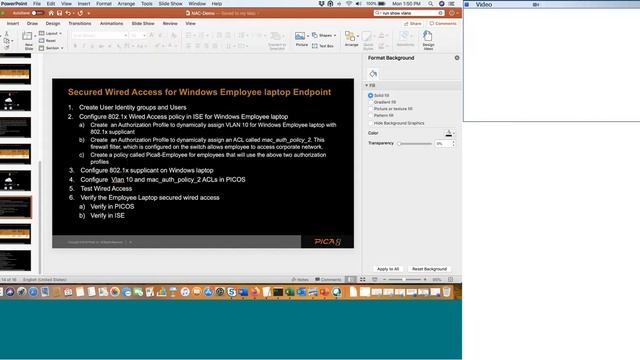Open the Undo history dropdown arrow

[73, 13]
